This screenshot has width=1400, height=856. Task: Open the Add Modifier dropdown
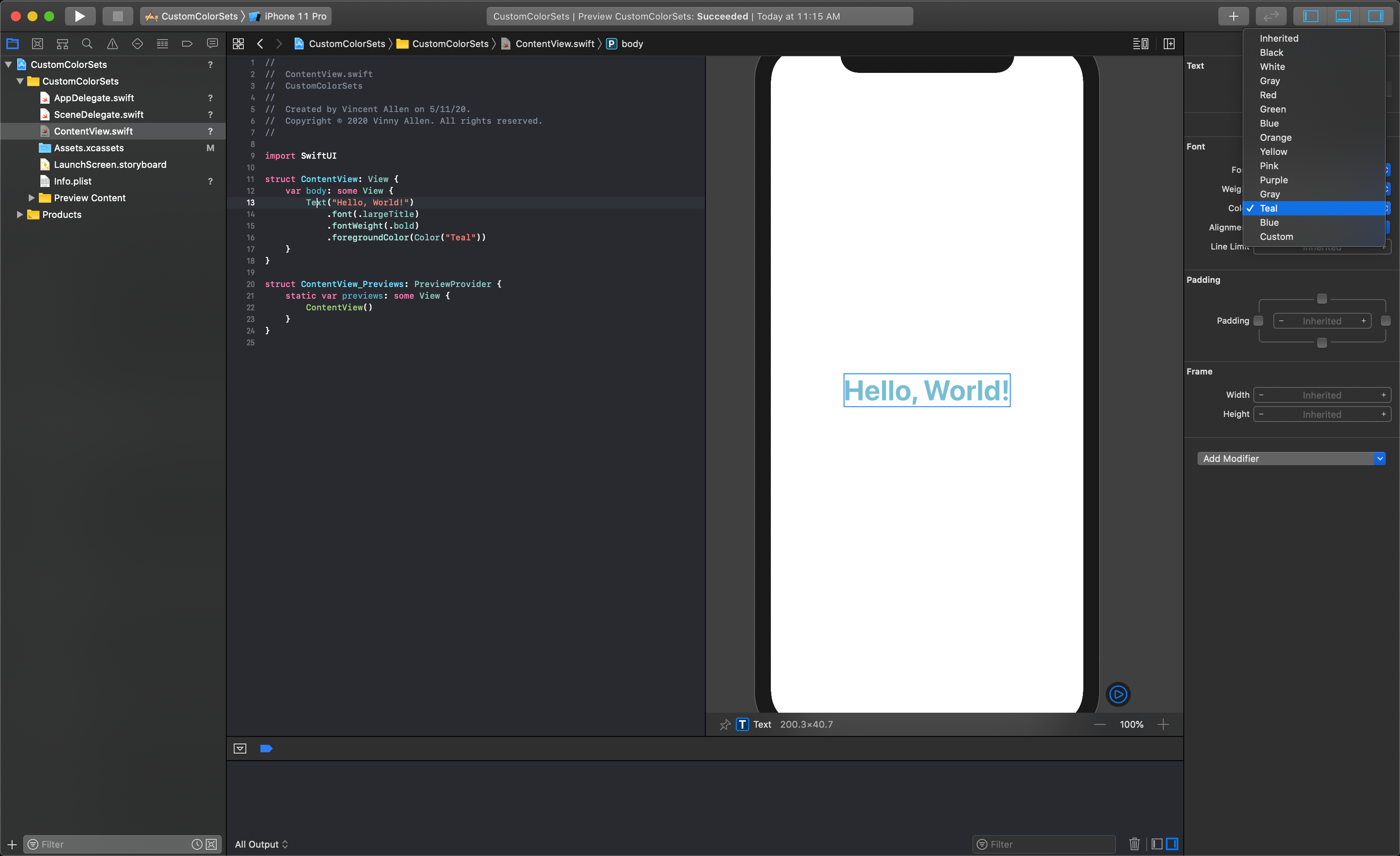coord(1292,458)
